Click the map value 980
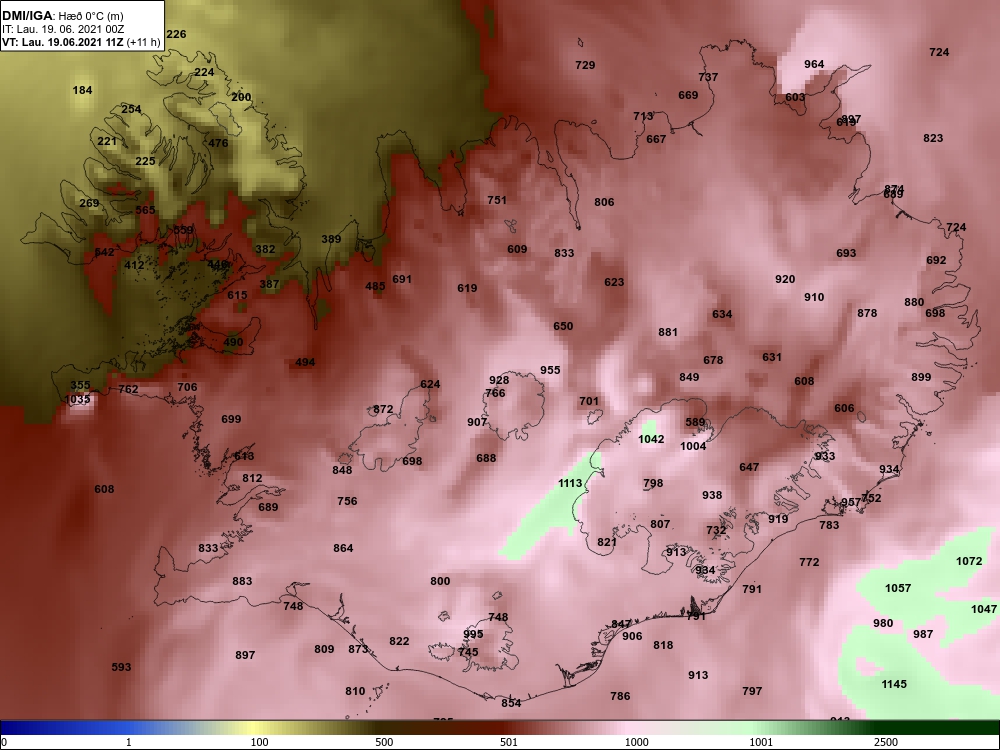 coord(883,623)
